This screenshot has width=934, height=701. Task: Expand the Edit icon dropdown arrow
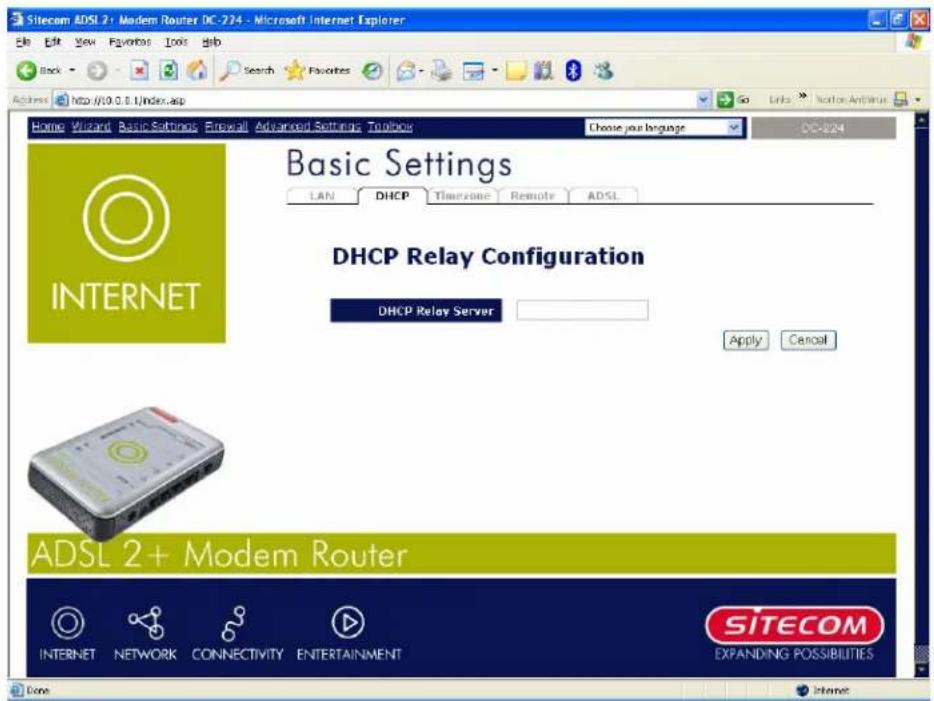point(494,71)
